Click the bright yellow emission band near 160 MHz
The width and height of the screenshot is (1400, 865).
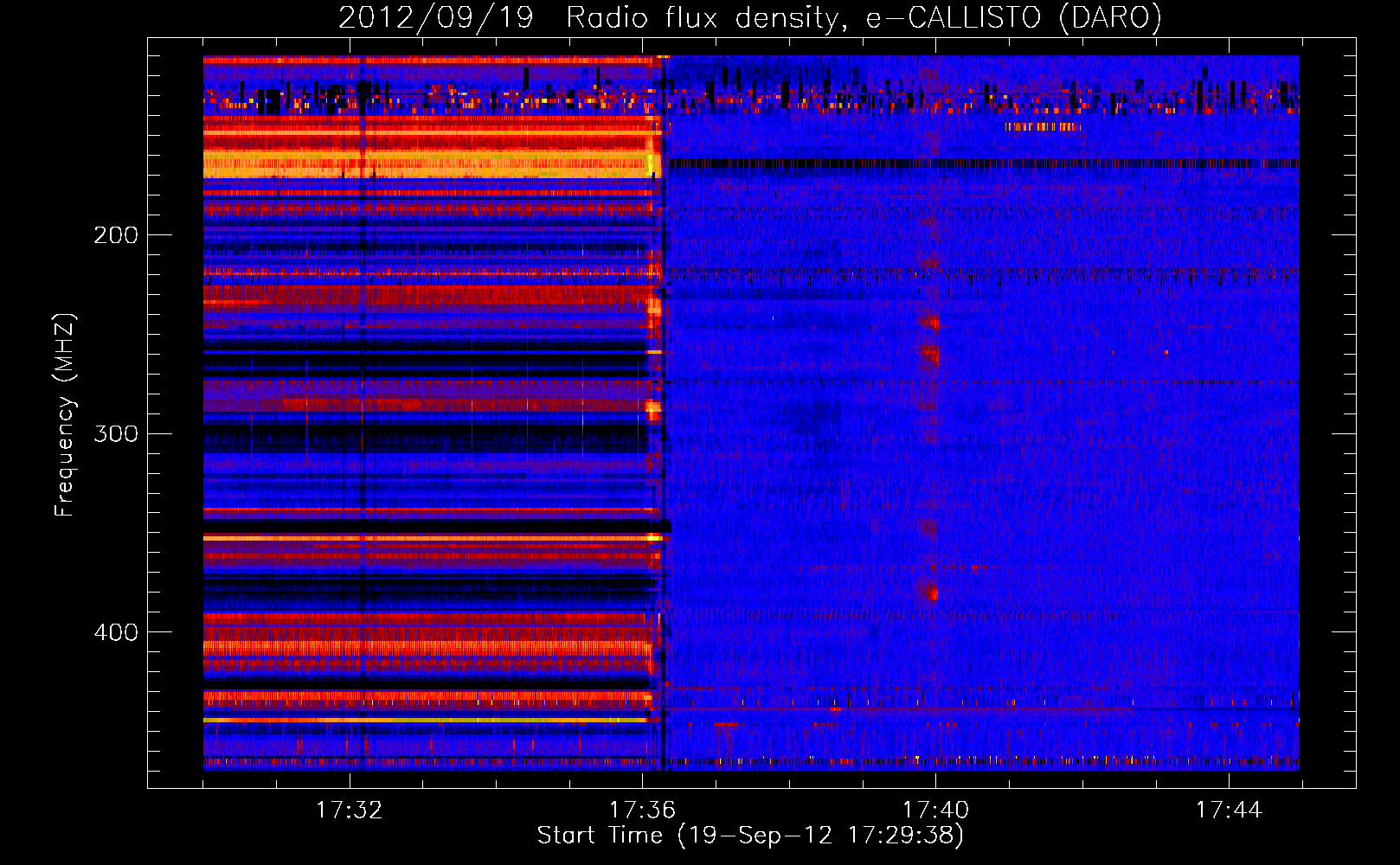click(x=432, y=163)
